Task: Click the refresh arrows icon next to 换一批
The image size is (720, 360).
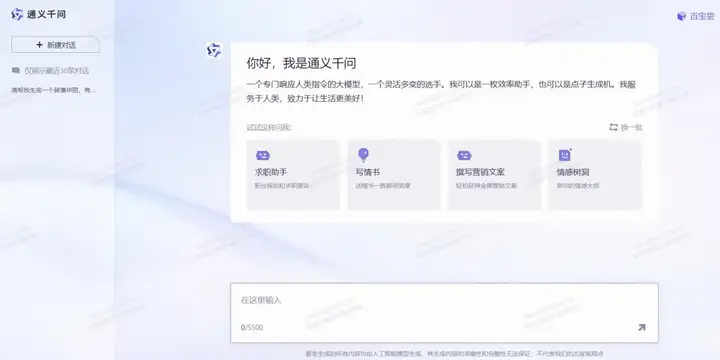Action: click(x=613, y=127)
